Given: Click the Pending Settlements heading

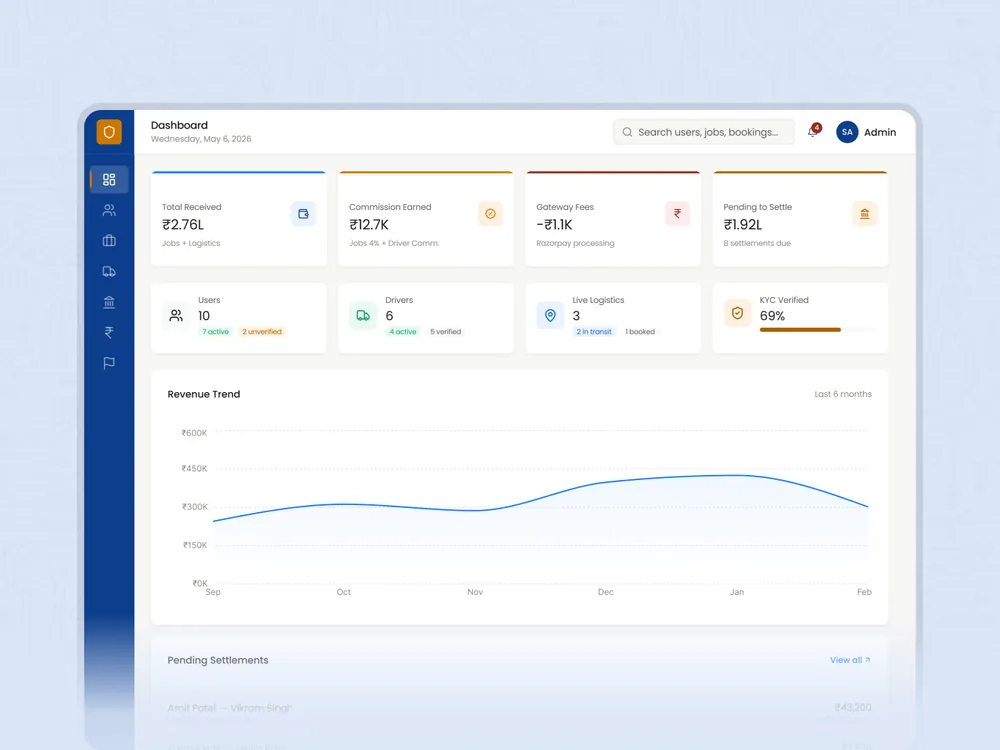Looking at the screenshot, I should (x=217, y=660).
